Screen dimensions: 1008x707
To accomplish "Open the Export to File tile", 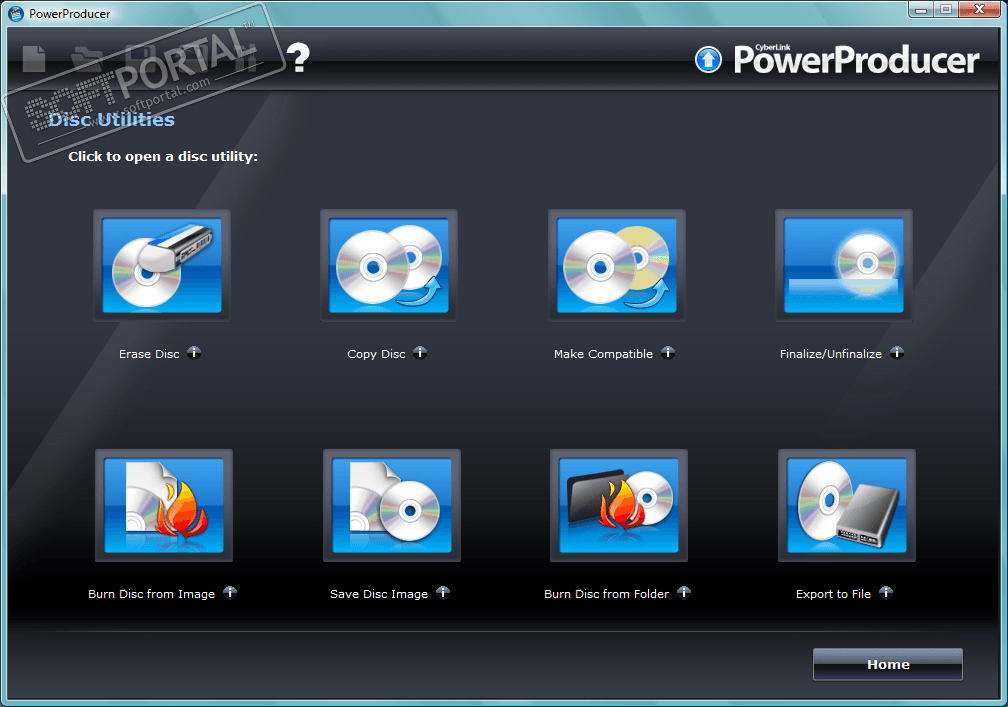I will (847, 505).
